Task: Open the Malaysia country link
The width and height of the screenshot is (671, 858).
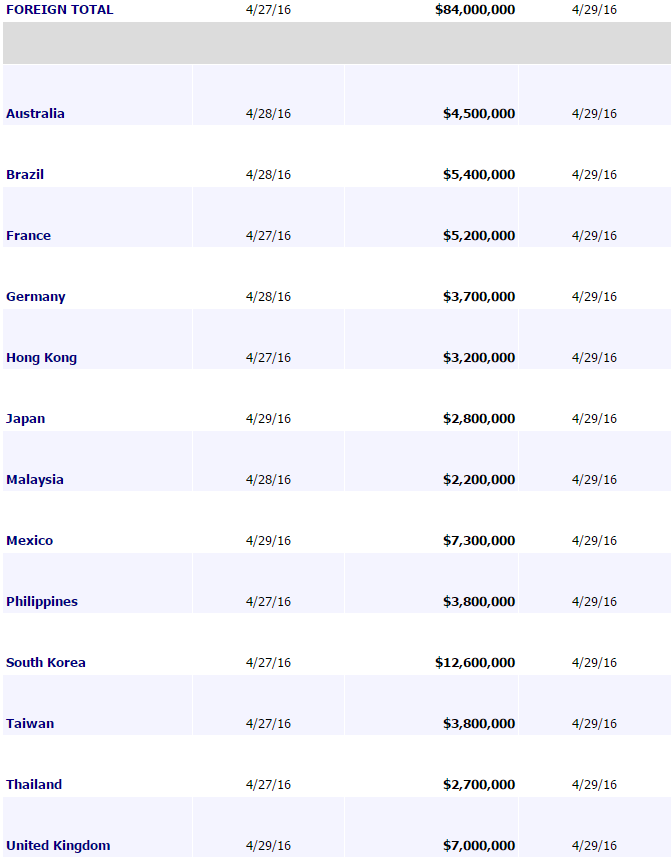Action: (x=34, y=480)
